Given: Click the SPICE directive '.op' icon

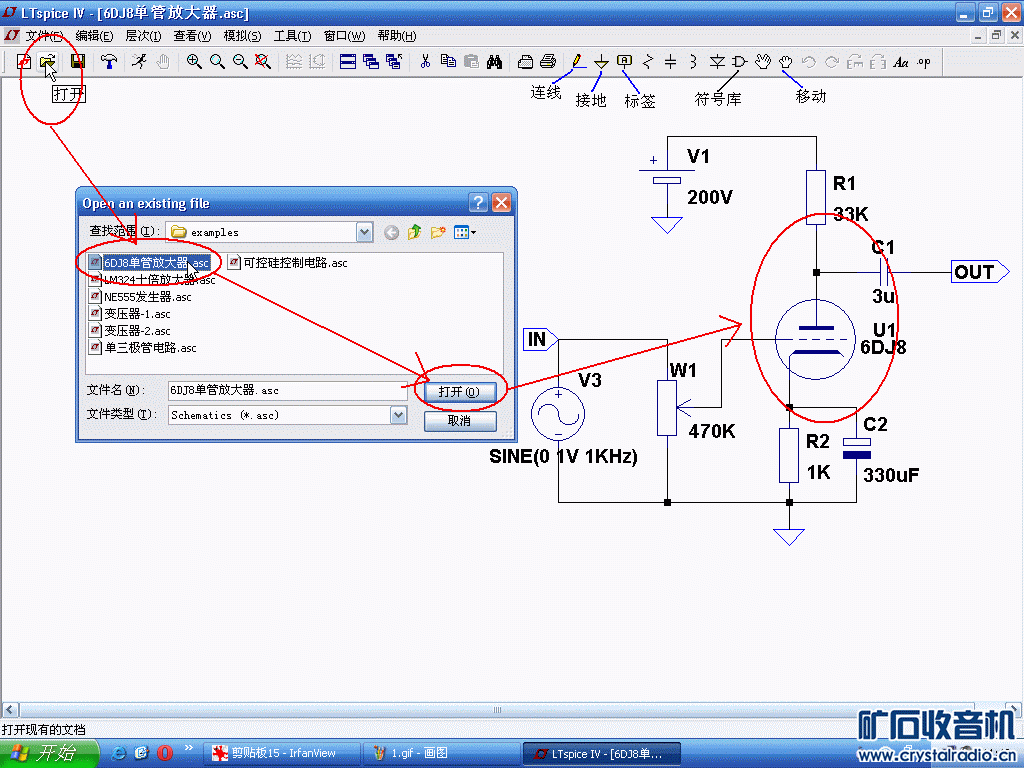Looking at the screenshot, I should point(923,61).
